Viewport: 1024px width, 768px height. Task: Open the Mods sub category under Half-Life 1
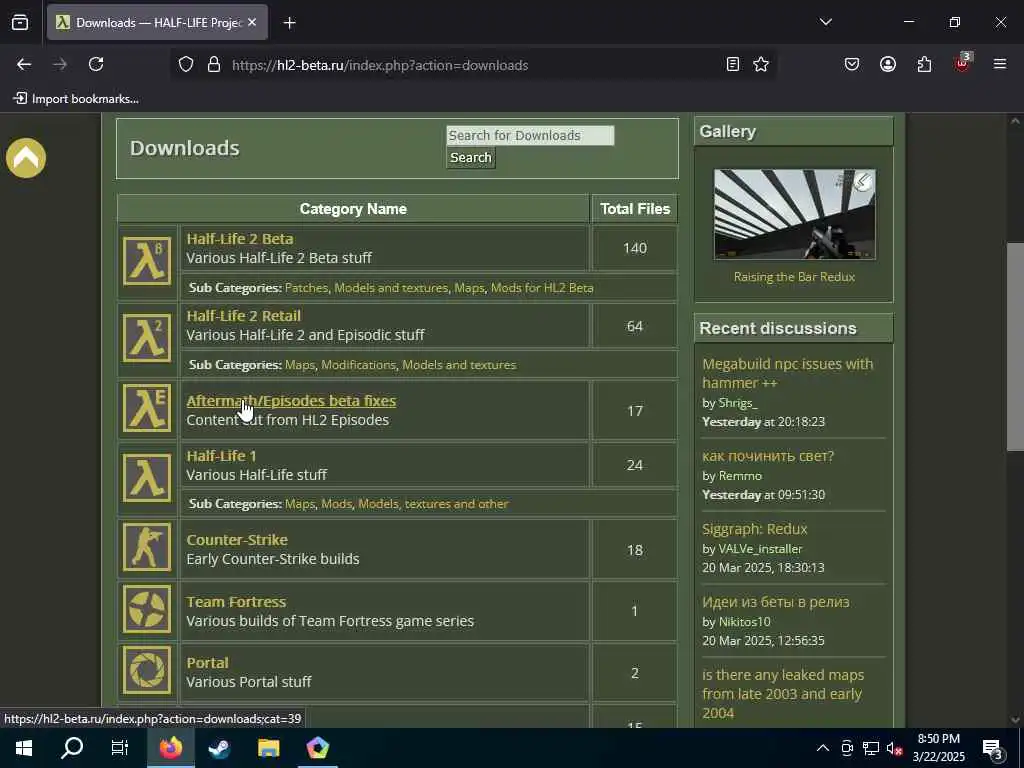tap(336, 504)
